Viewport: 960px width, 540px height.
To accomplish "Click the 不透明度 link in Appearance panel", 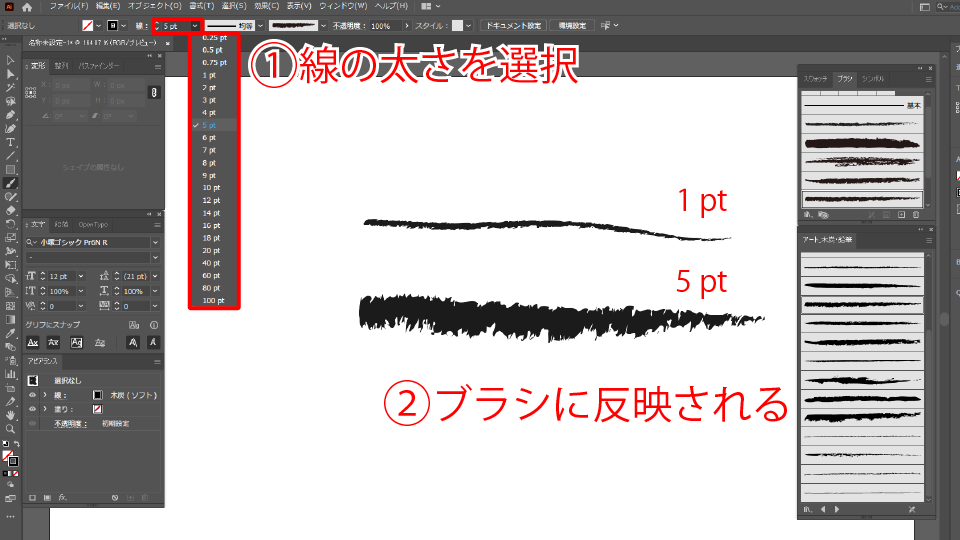I will click(x=70, y=424).
